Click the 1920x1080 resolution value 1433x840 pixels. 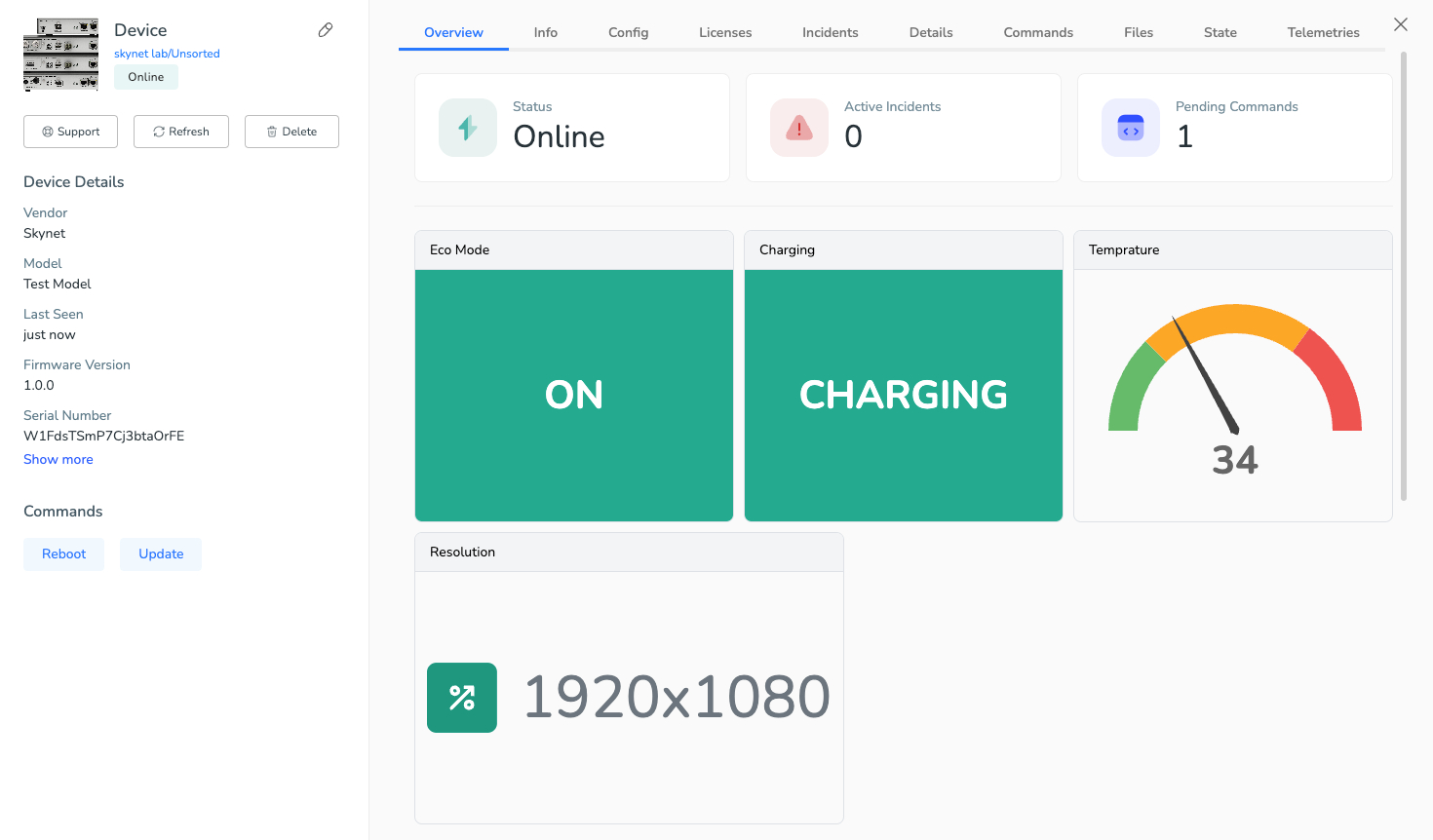[677, 698]
